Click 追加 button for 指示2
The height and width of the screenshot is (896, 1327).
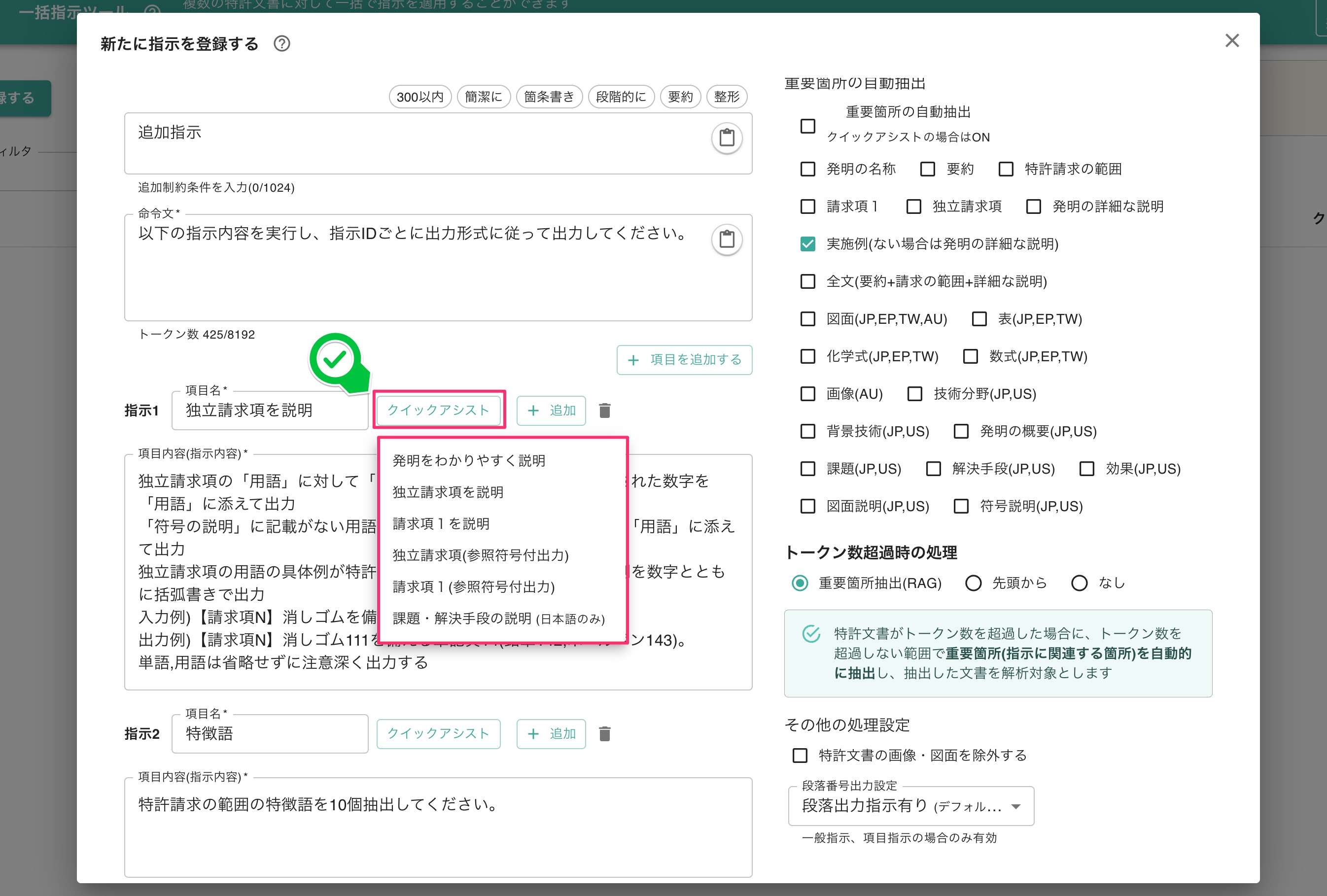[551, 734]
